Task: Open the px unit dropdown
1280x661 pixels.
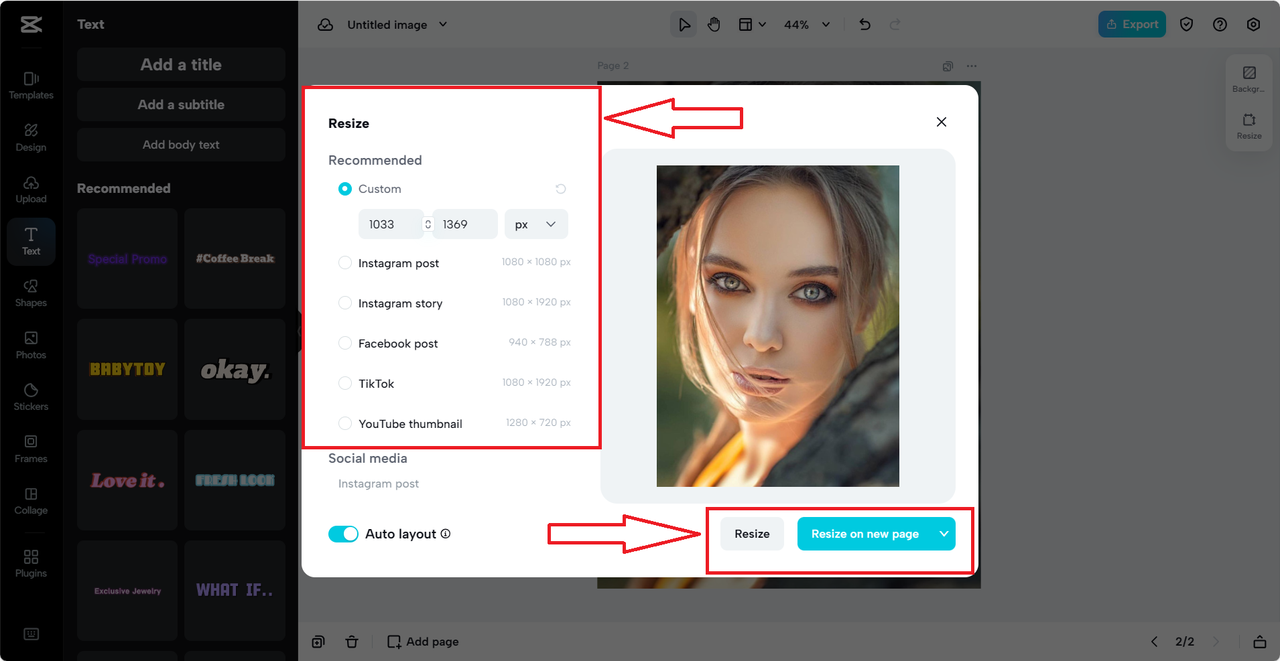Action: pos(536,224)
